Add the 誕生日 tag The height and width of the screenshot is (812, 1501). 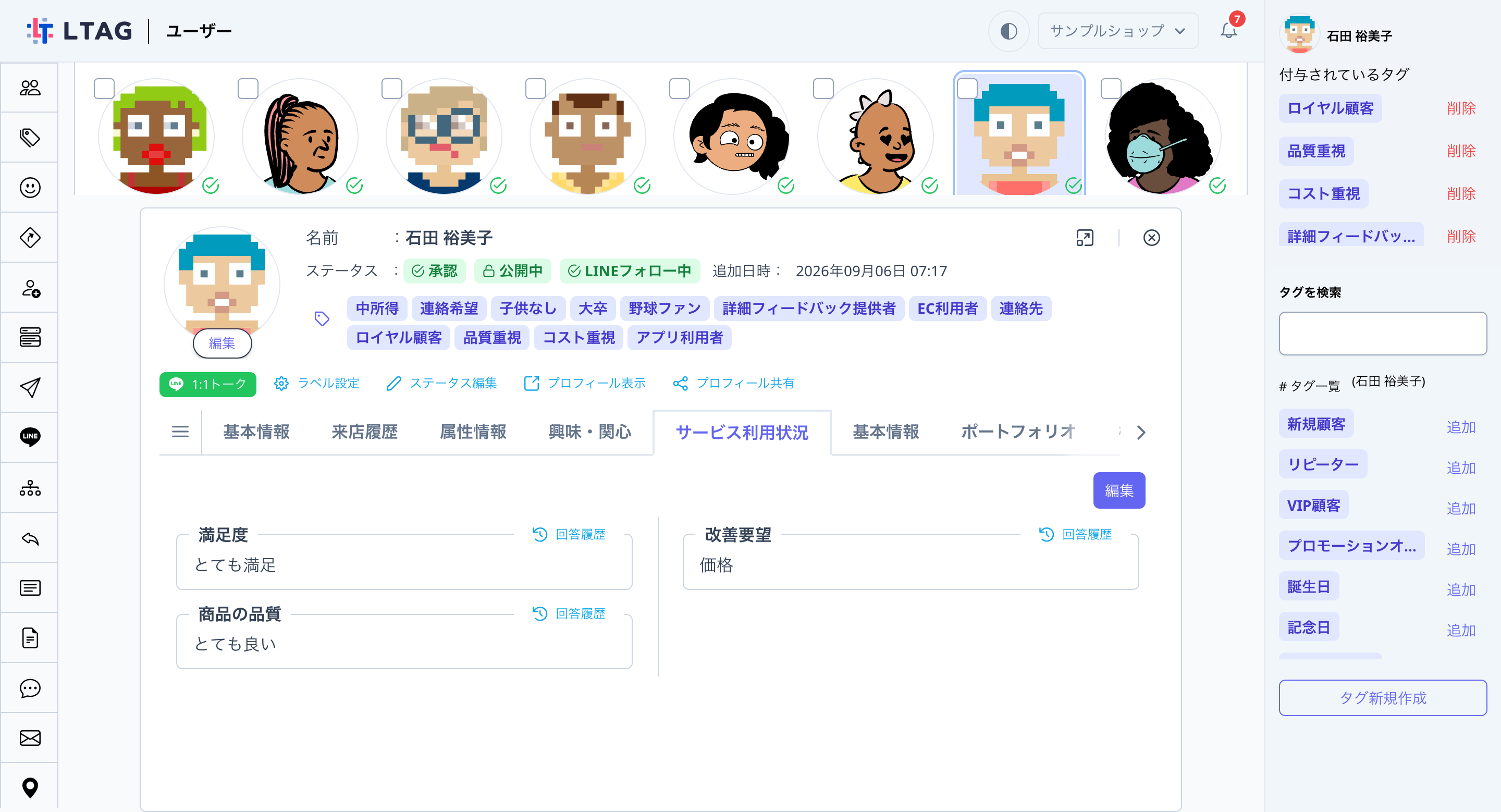coord(1461,589)
